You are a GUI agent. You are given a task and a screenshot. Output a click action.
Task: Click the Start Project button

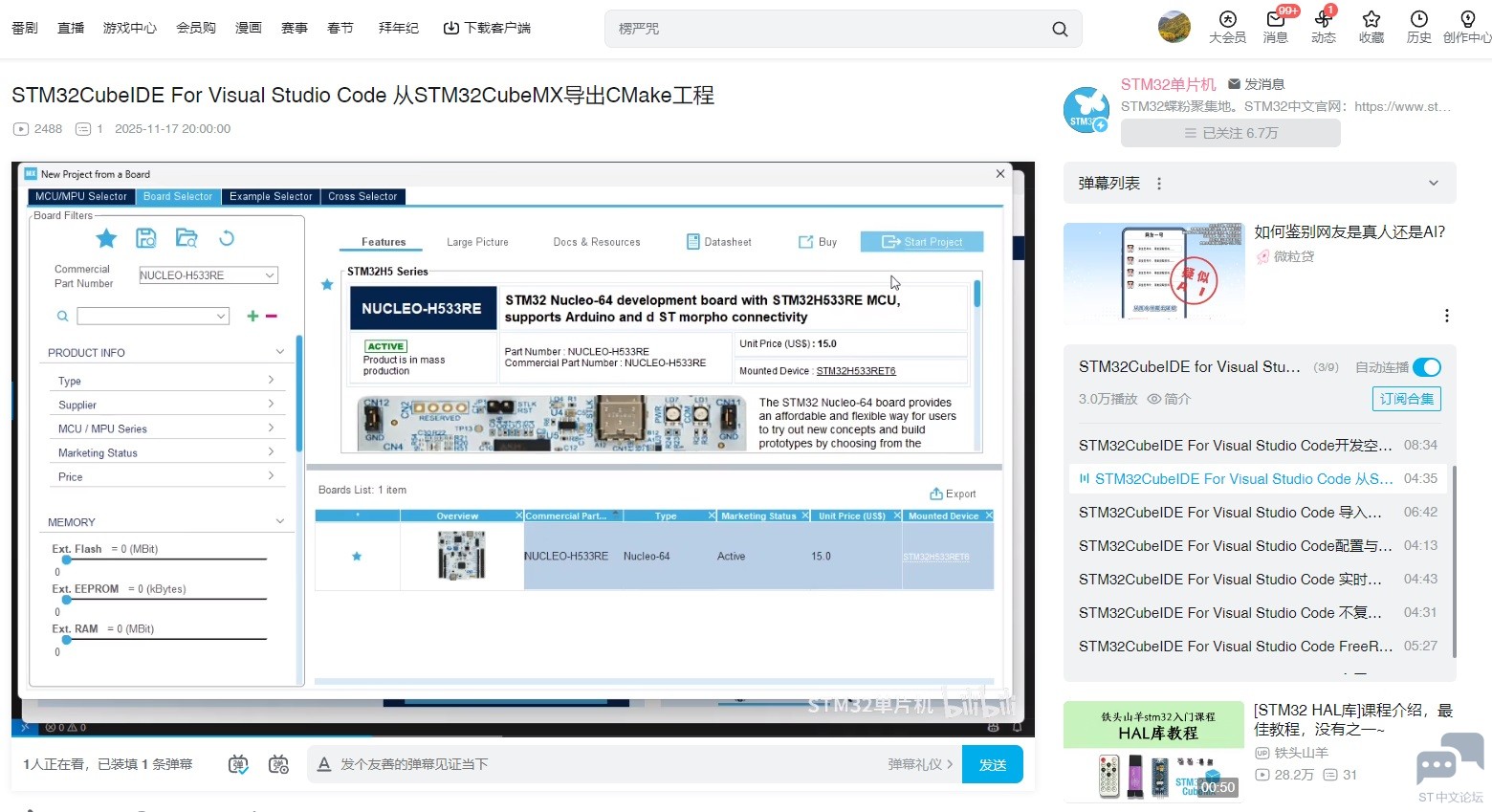click(x=922, y=242)
